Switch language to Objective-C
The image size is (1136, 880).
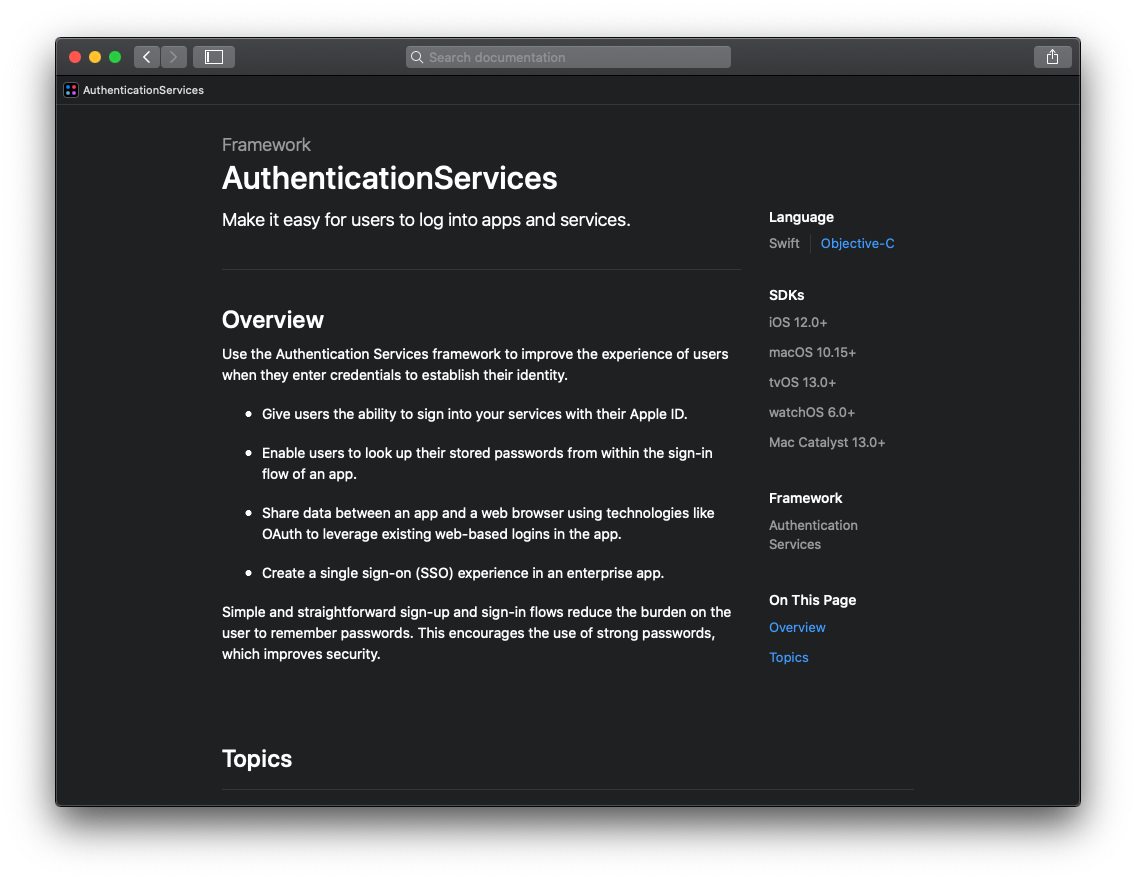[x=857, y=243]
